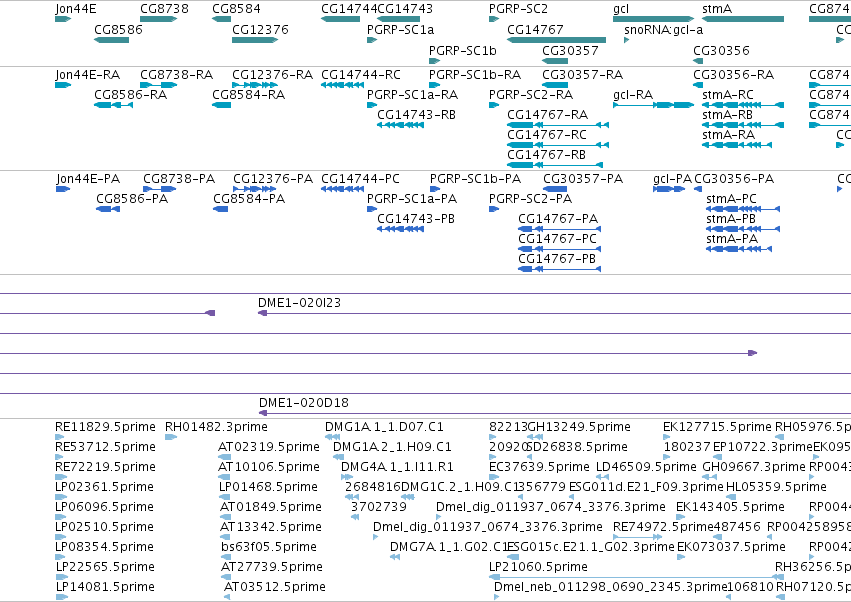Click the stmA-RA transcript
This screenshot has height=602, width=851.
(737, 145)
